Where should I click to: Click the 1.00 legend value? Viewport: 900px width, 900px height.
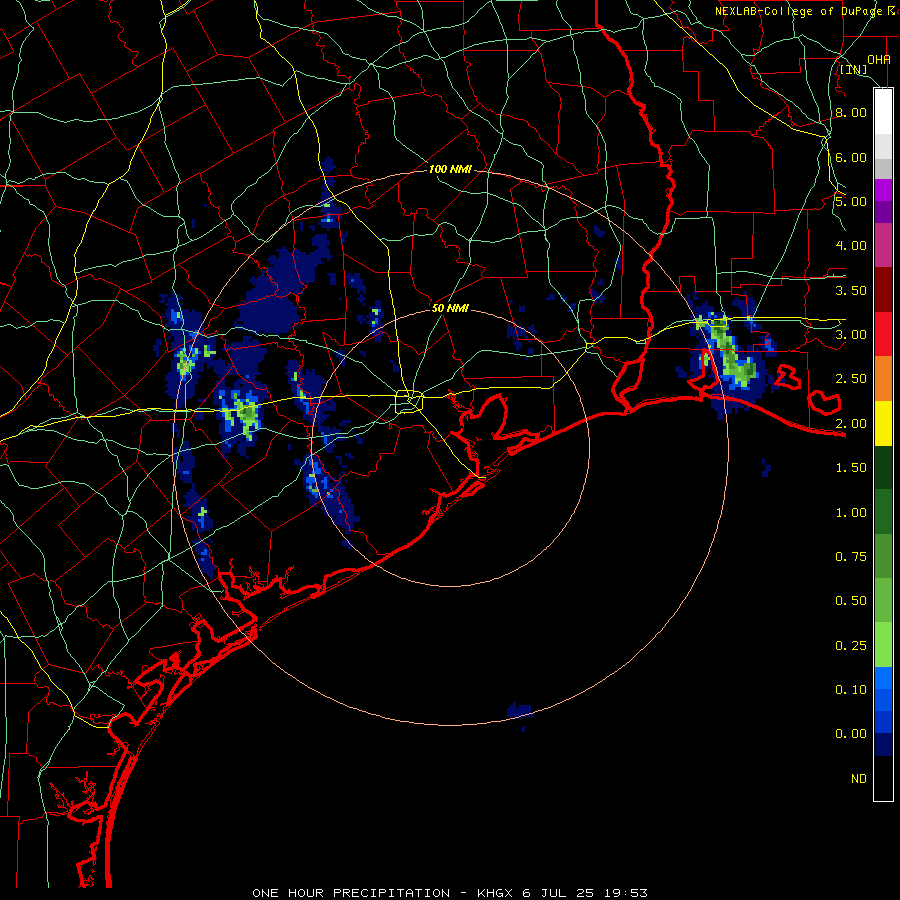[x=851, y=513]
